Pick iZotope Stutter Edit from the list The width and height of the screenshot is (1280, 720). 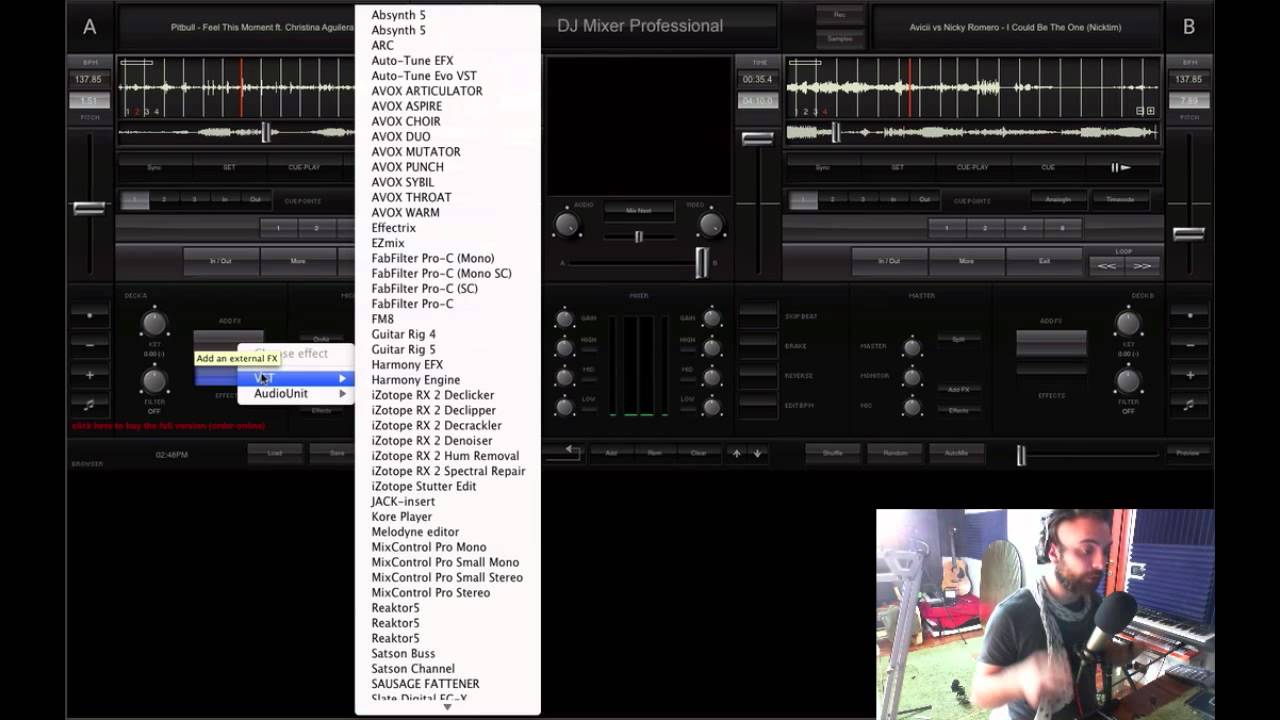(423, 486)
